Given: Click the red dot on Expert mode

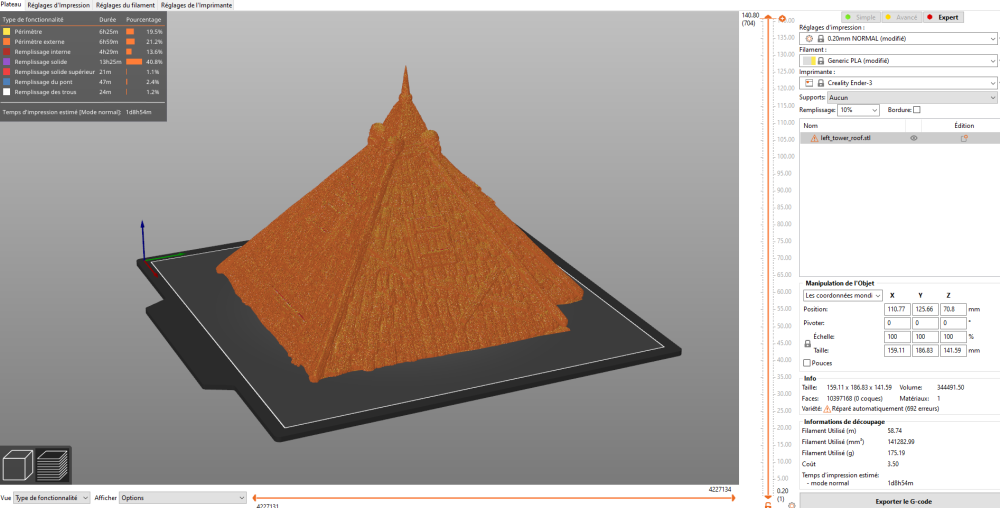Looking at the screenshot, I should (930, 17).
